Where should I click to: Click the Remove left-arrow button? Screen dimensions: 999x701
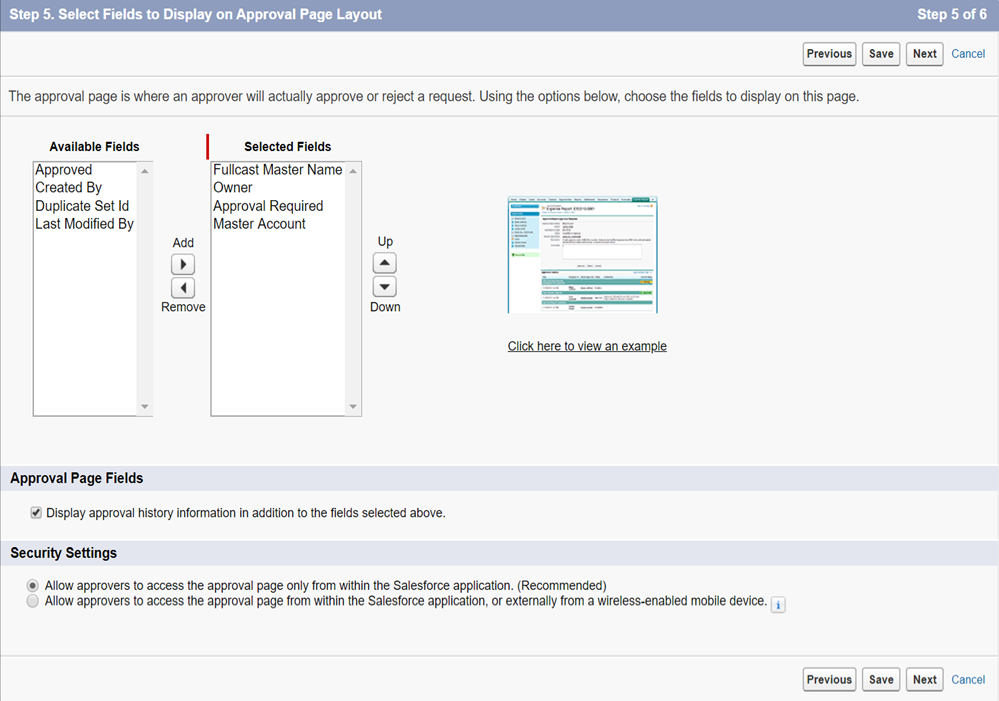pyautogui.click(x=183, y=288)
